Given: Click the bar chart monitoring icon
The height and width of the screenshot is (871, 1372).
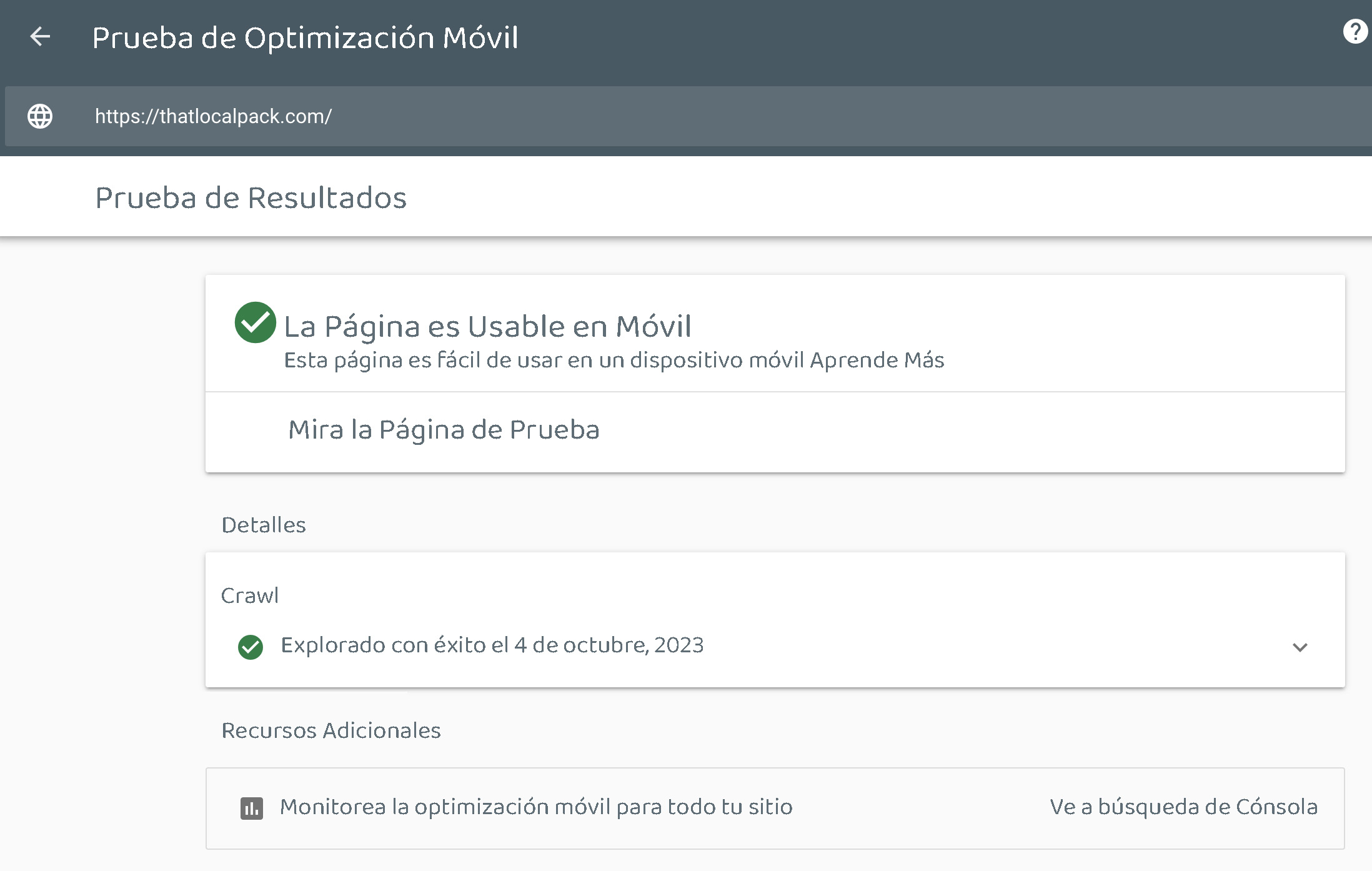Looking at the screenshot, I should 252,808.
